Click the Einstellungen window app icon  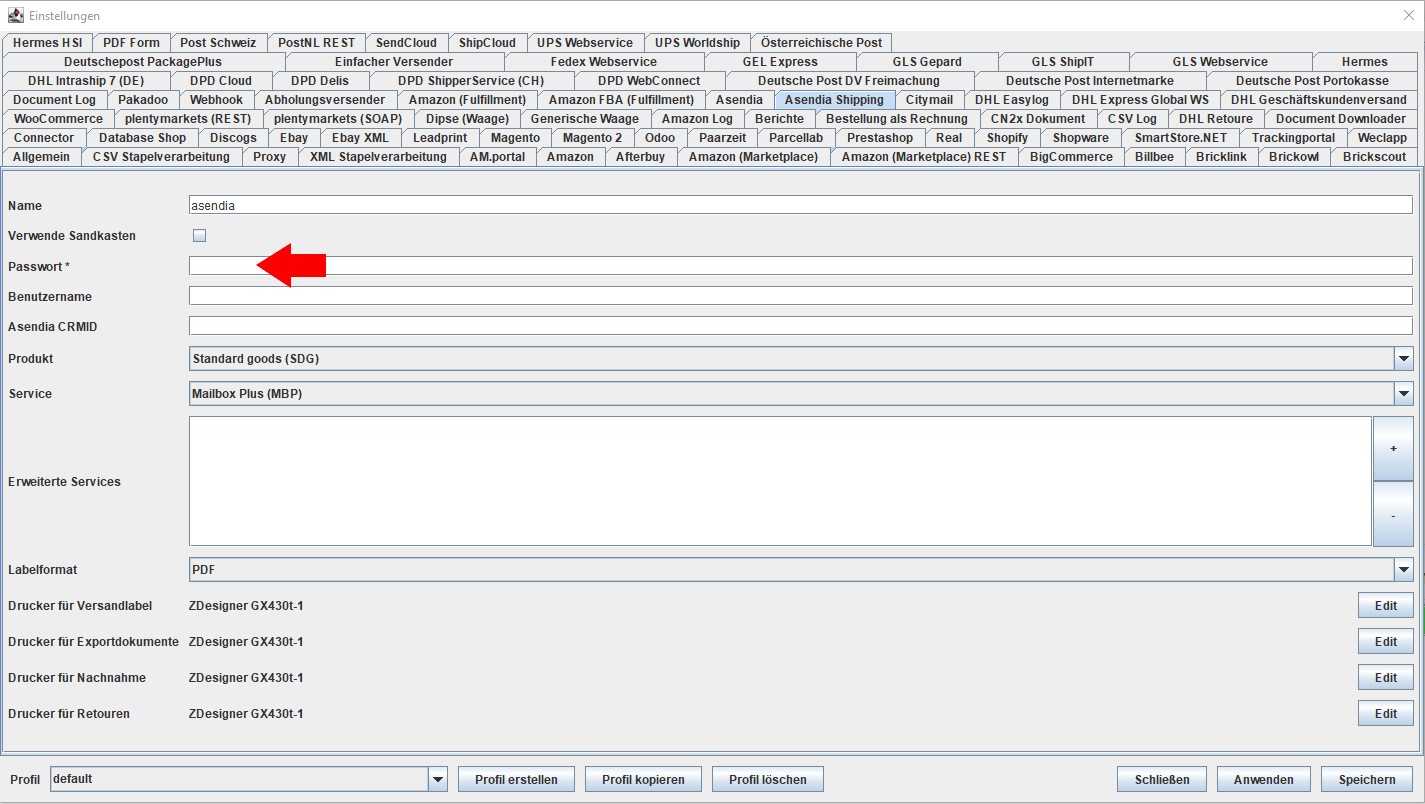coord(15,15)
